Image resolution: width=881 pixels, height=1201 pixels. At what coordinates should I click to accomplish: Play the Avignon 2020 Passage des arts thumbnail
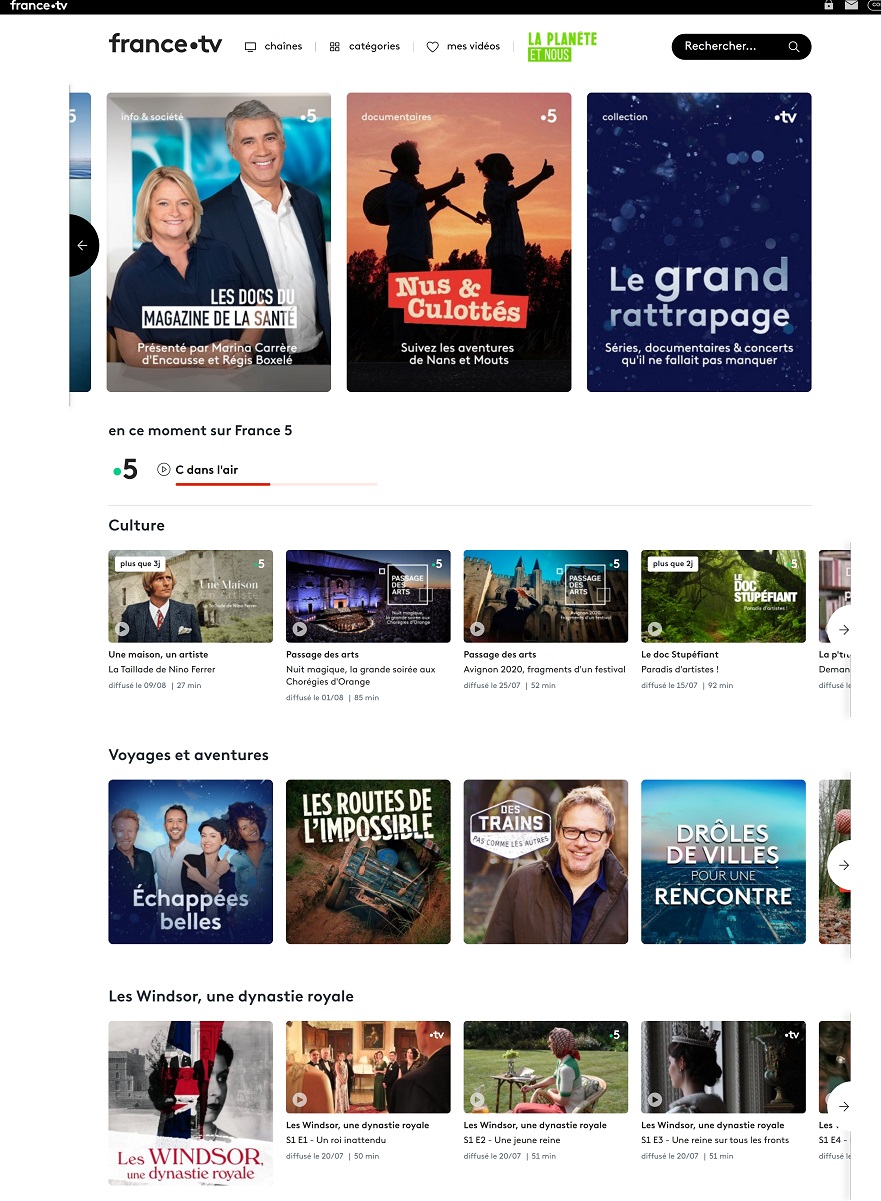coord(546,596)
